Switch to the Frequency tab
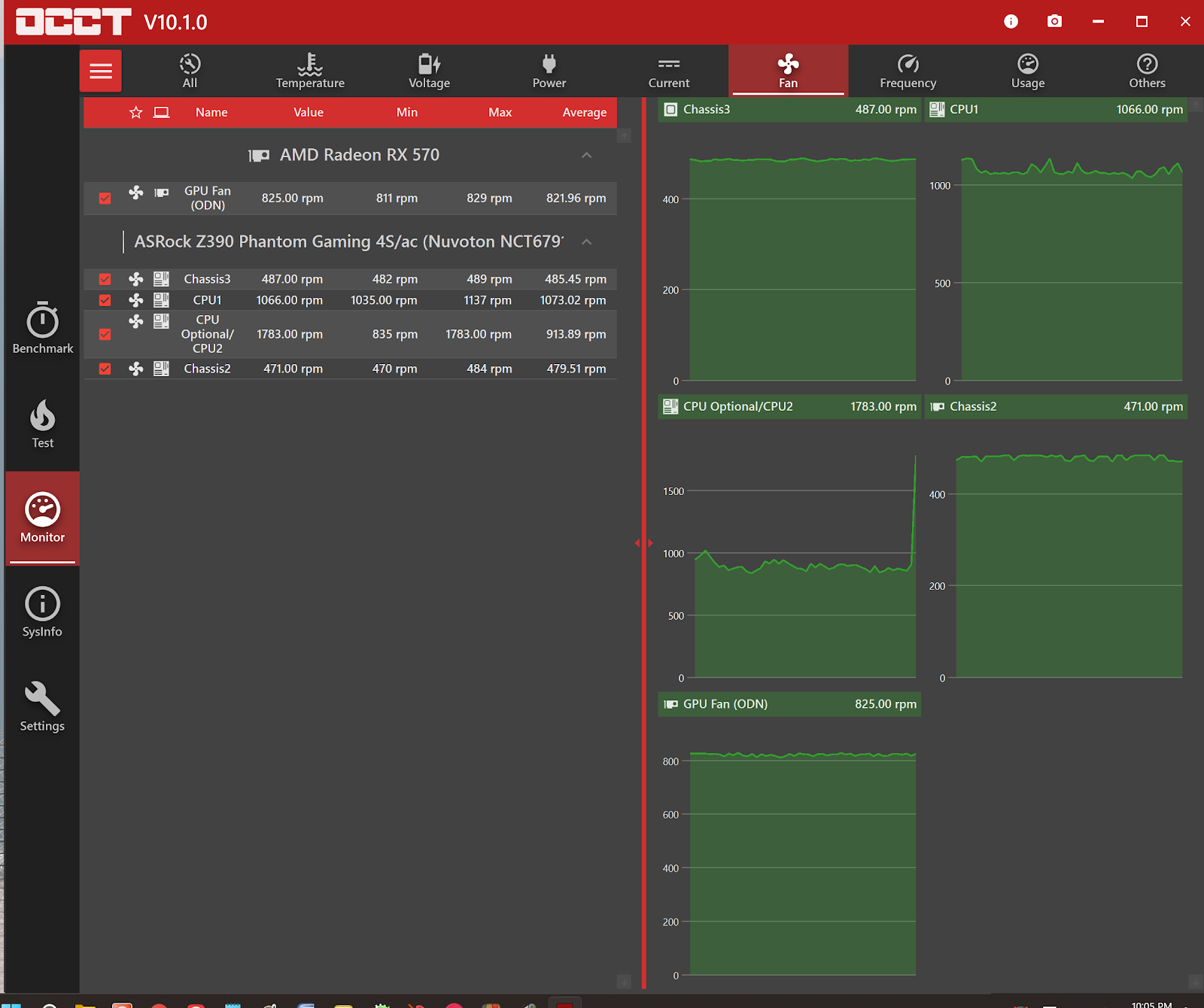1204x1008 pixels. click(x=908, y=71)
